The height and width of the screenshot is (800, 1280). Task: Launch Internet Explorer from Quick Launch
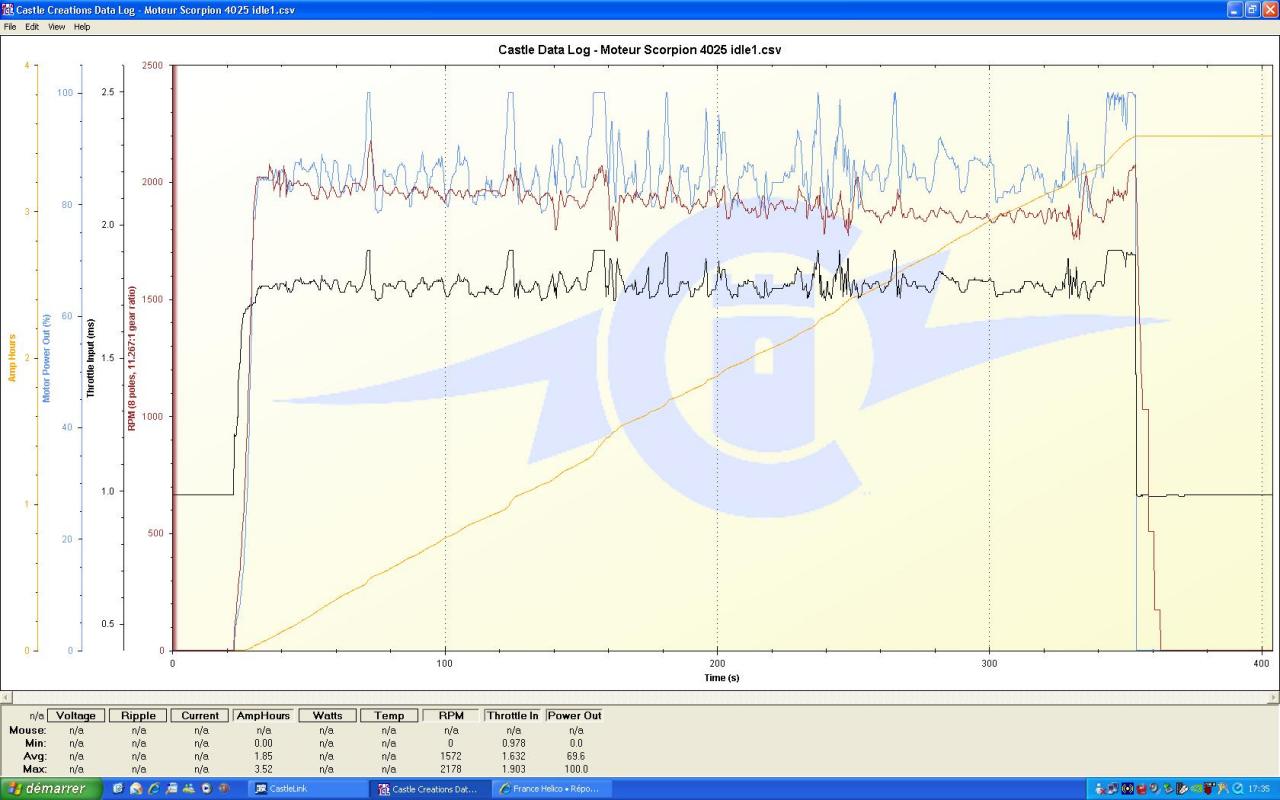(x=154, y=789)
